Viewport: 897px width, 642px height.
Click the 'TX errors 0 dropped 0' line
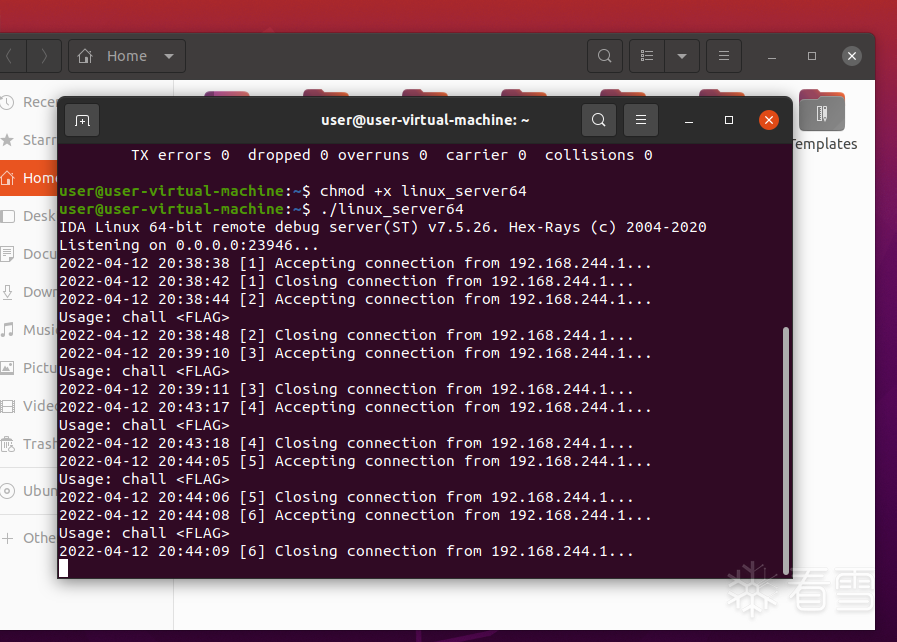coord(392,155)
